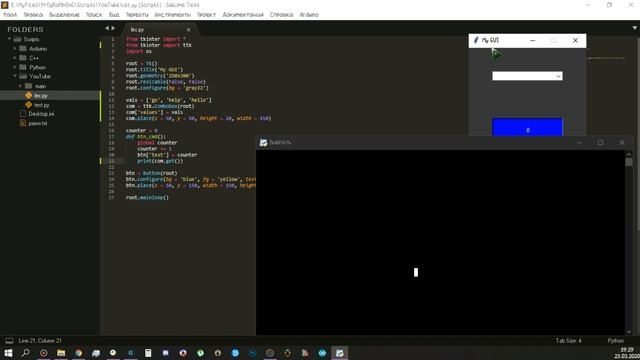Open Google Chrome from the taskbar

(x=78, y=353)
